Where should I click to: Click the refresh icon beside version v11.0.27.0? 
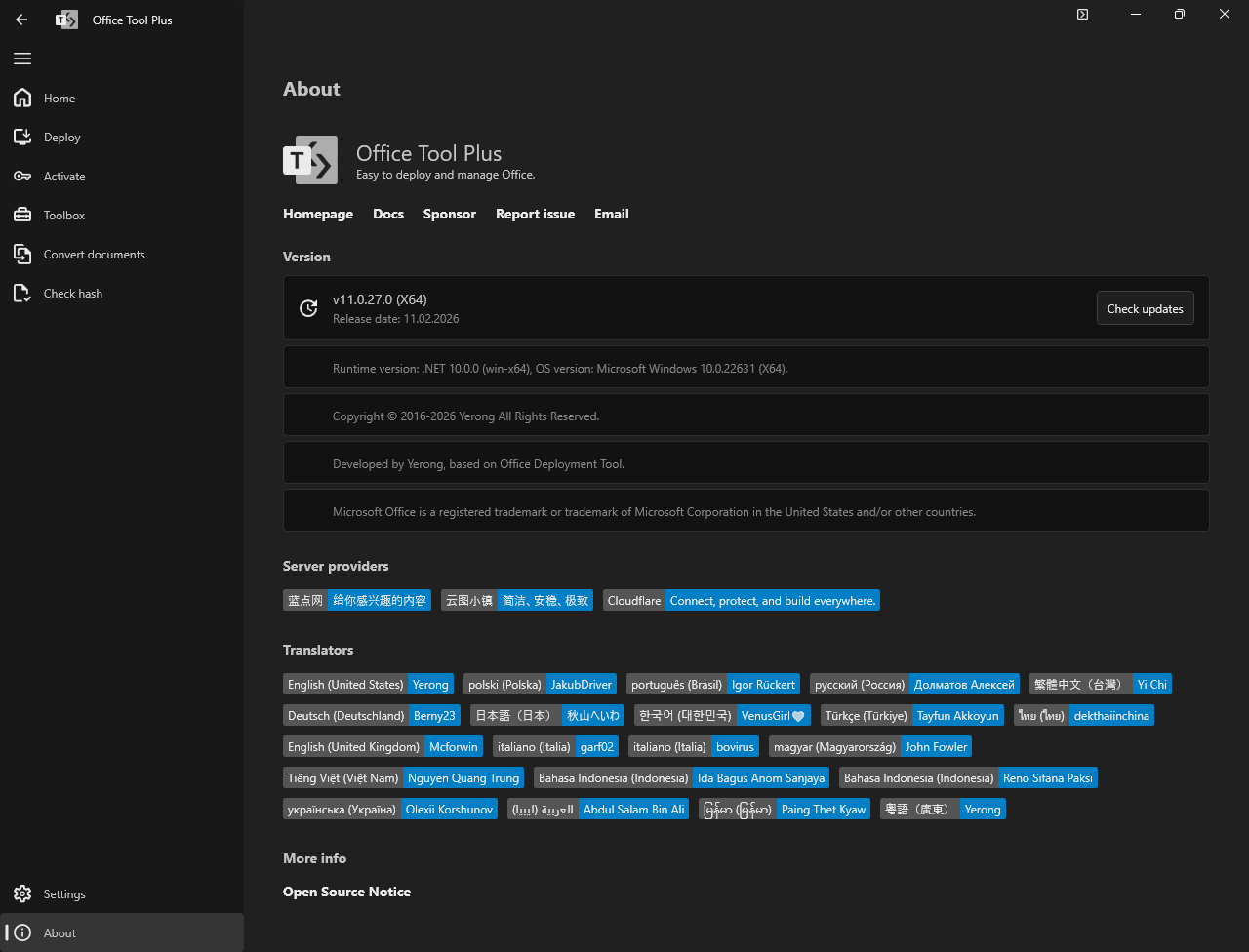[308, 308]
